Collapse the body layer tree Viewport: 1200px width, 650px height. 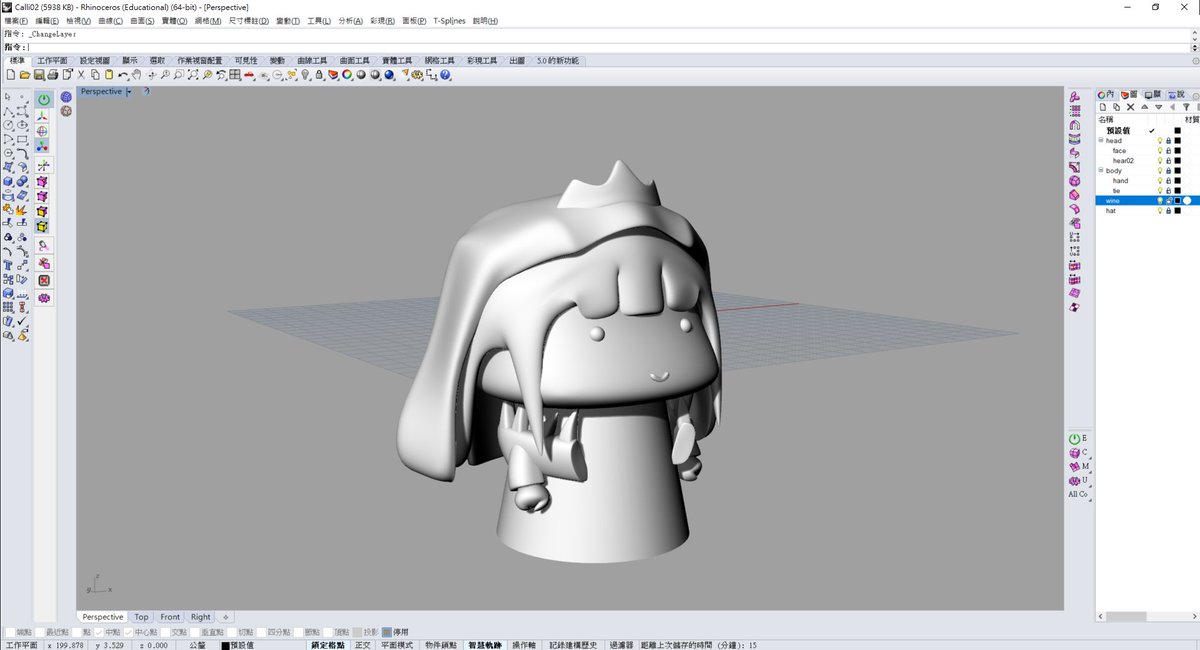(1101, 170)
